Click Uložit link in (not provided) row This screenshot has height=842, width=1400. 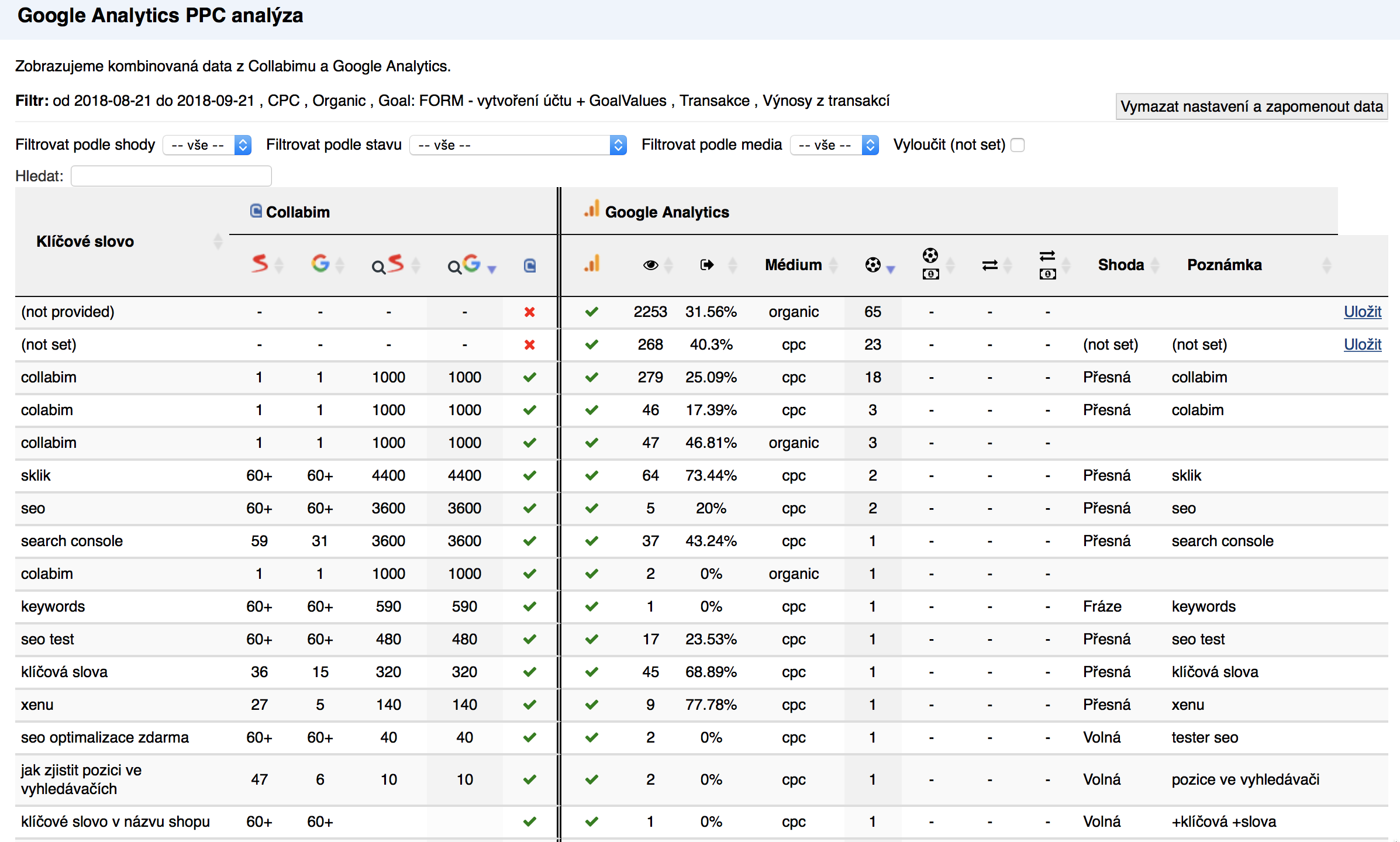pyautogui.click(x=1363, y=312)
